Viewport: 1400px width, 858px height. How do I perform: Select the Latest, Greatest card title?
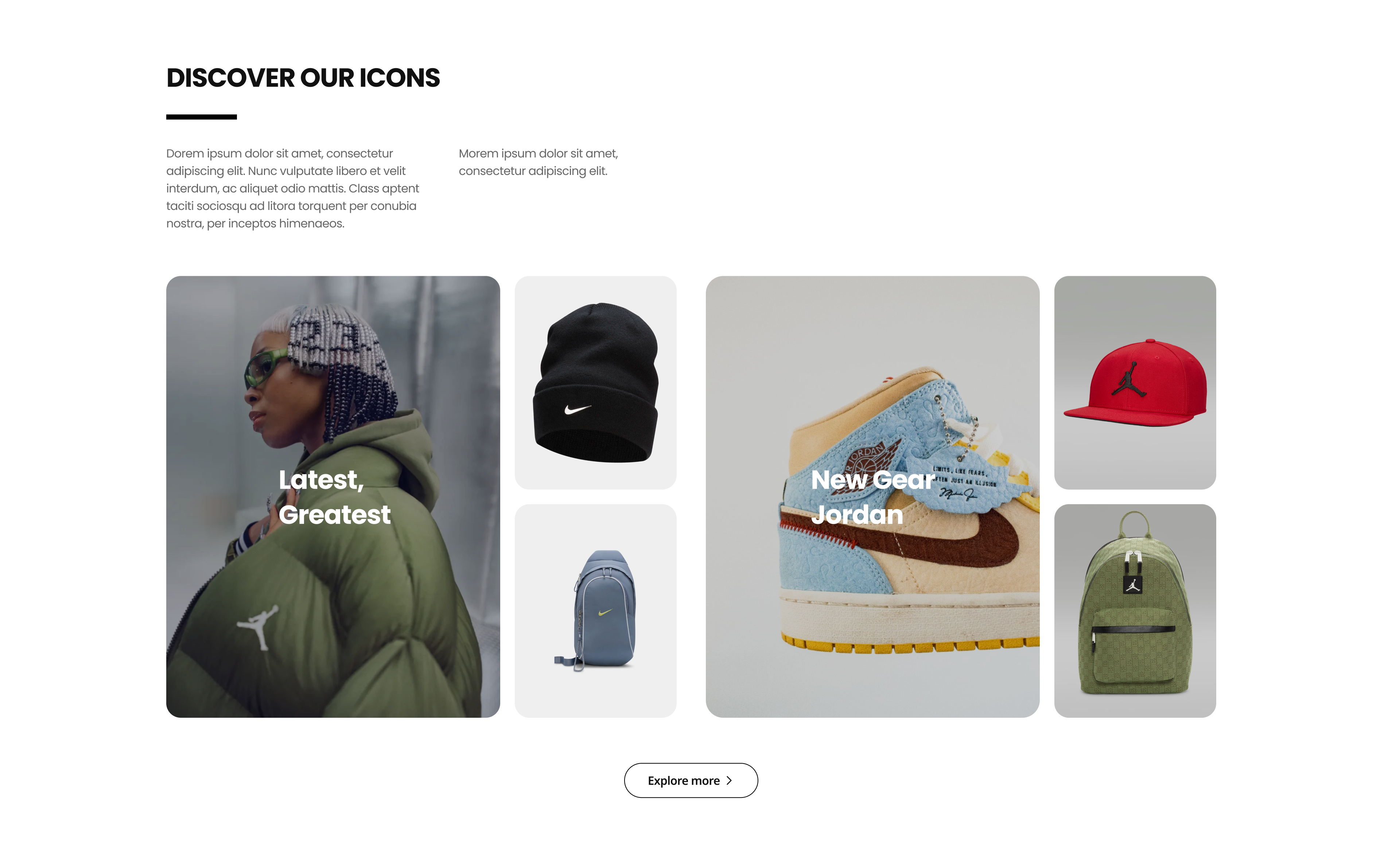coord(335,497)
